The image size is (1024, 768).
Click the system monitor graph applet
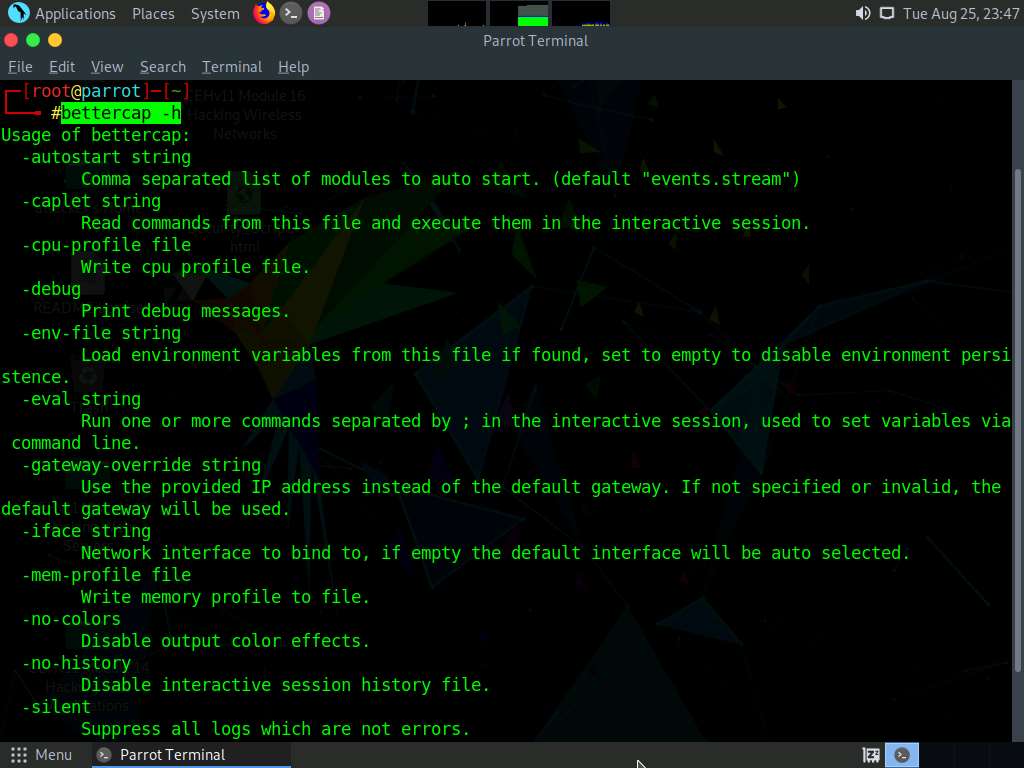pyautogui.click(x=519, y=13)
